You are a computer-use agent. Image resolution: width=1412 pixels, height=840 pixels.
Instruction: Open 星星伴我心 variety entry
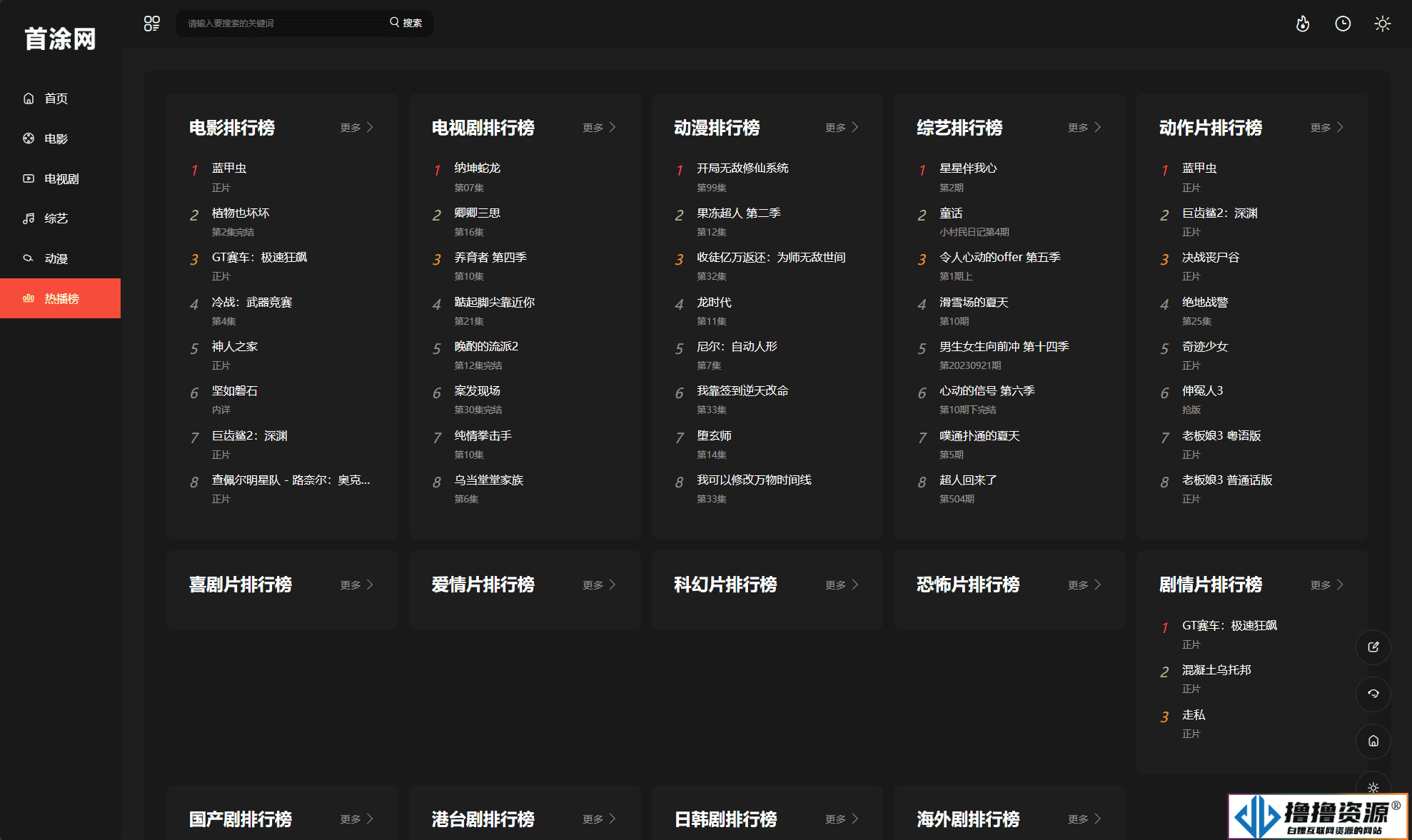point(968,168)
